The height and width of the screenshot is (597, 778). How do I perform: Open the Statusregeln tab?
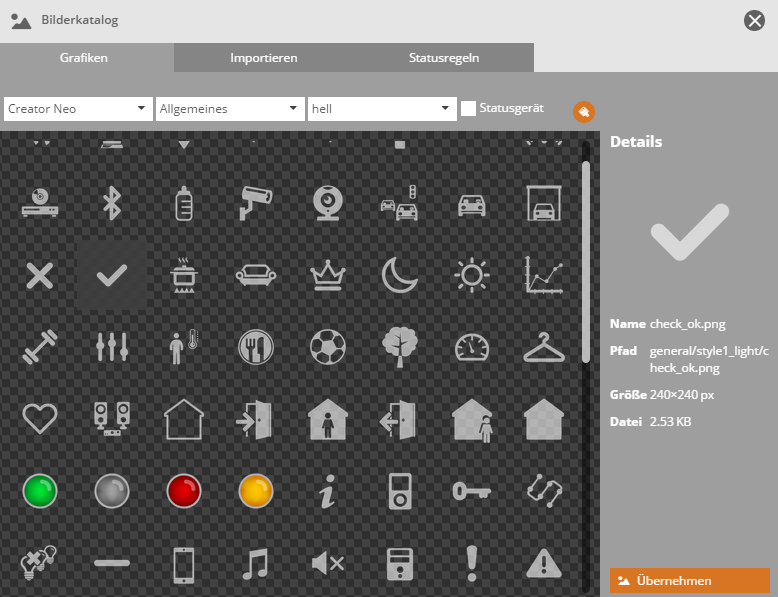[x=444, y=58]
